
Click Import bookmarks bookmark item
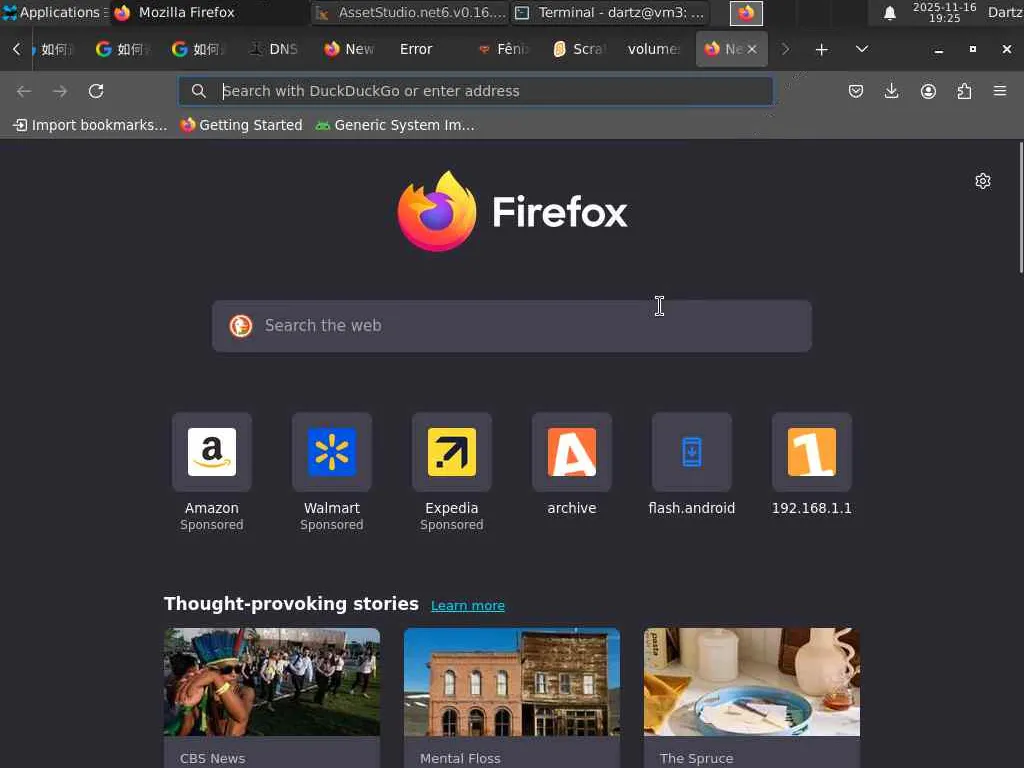(x=90, y=125)
